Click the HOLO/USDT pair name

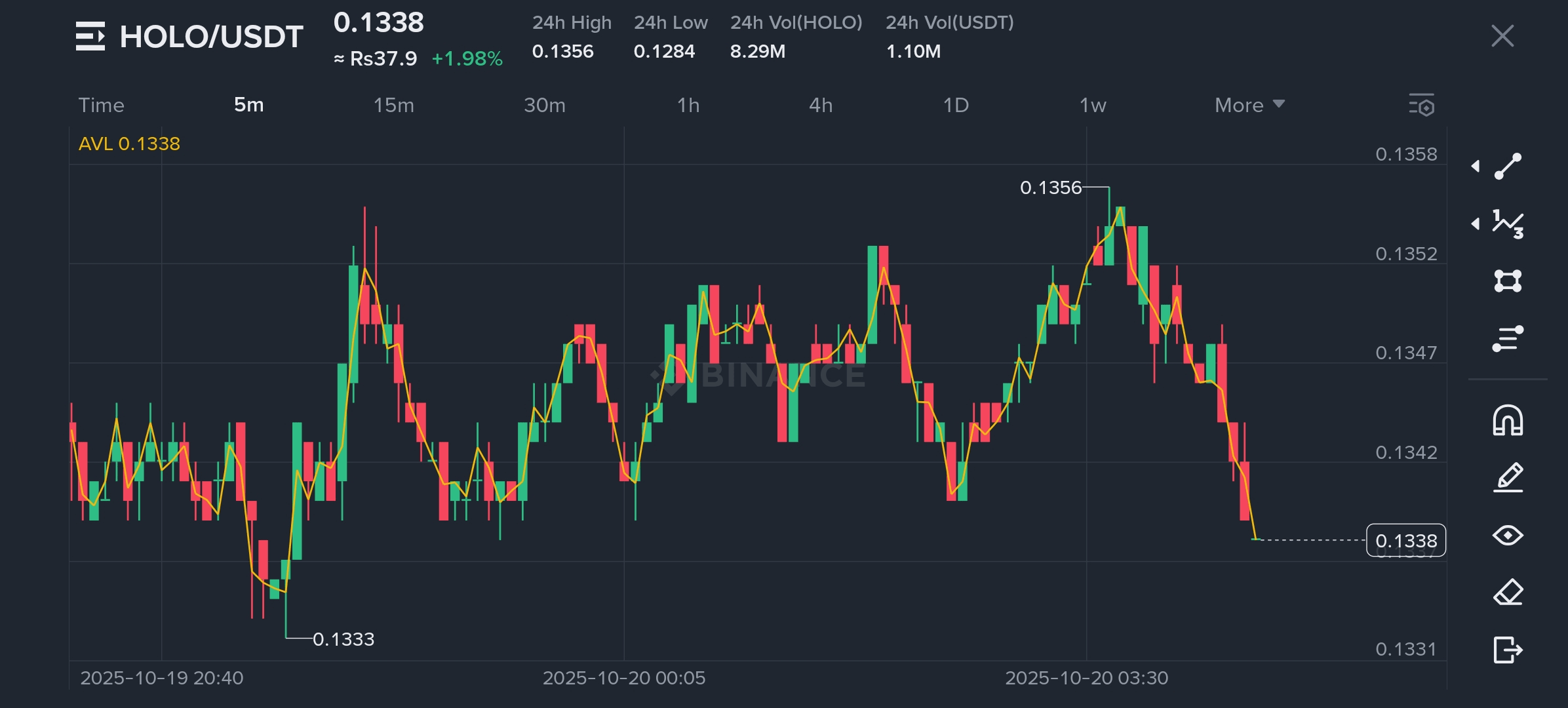pos(211,37)
